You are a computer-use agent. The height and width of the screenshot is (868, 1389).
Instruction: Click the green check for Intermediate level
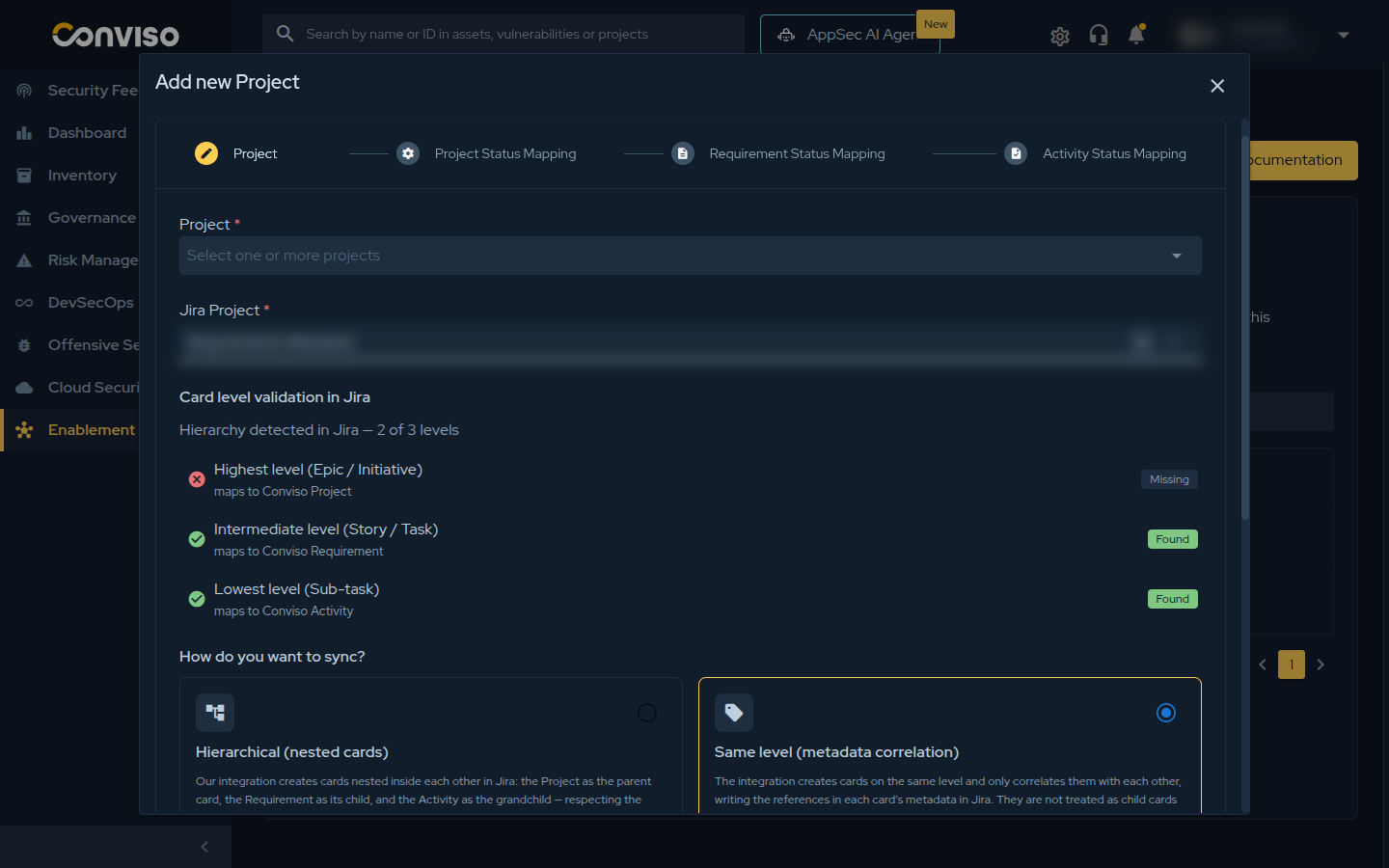tap(197, 539)
